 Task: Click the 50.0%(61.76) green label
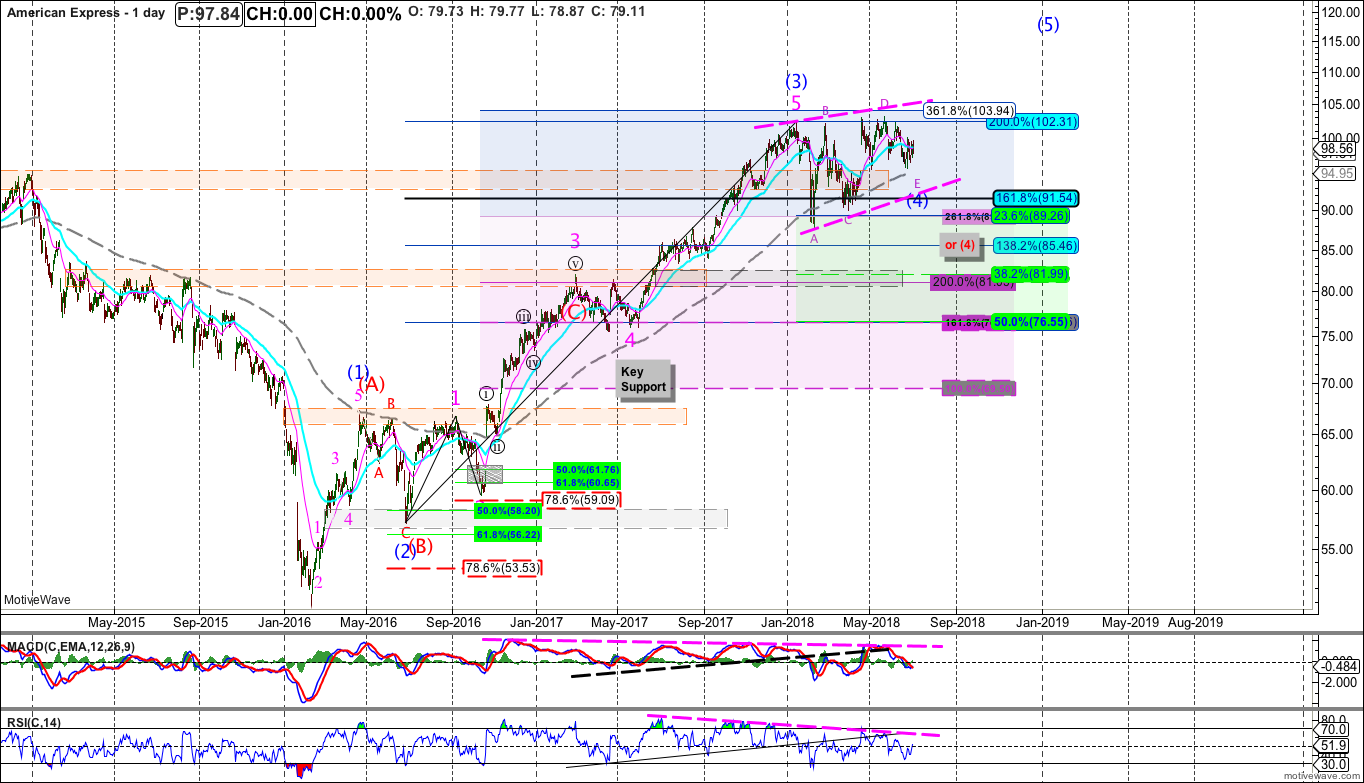[x=588, y=469]
